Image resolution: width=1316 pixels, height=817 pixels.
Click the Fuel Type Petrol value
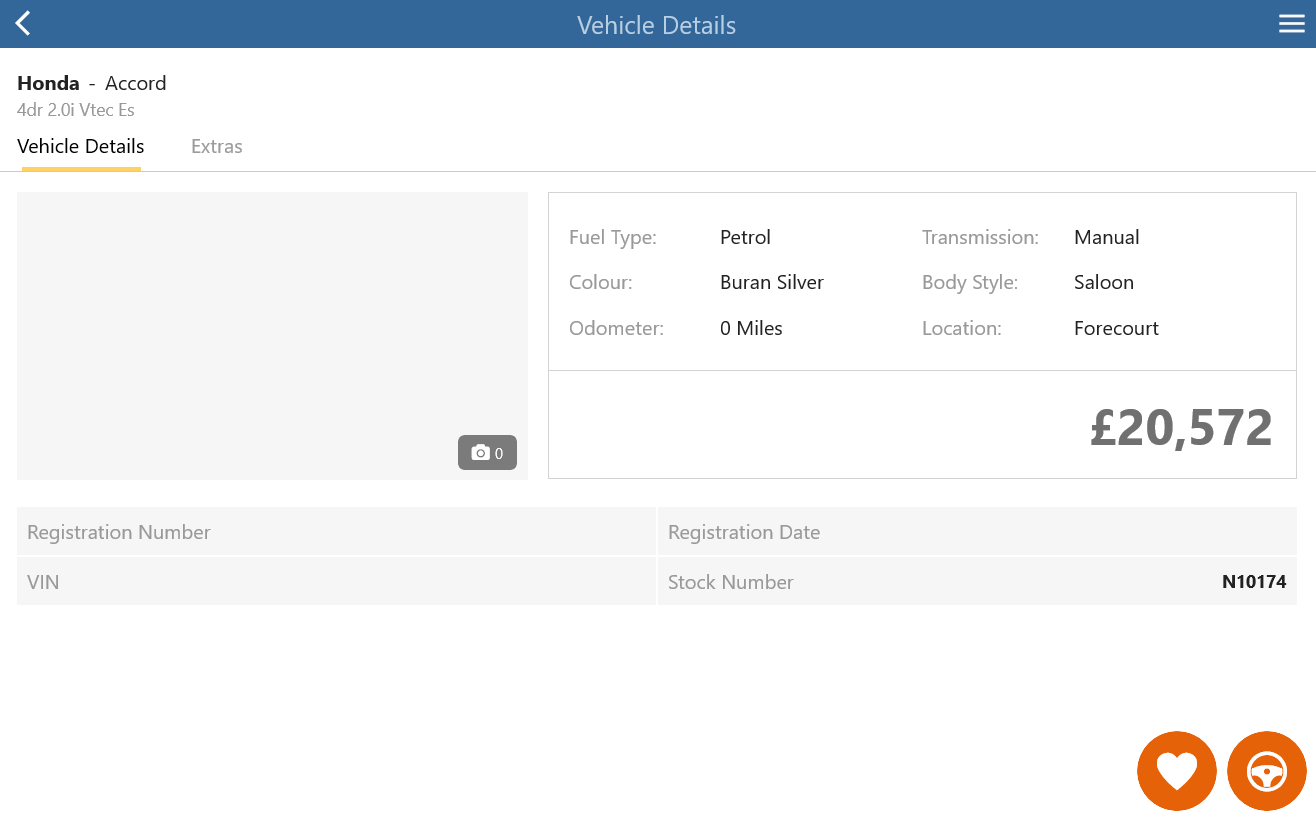point(745,237)
